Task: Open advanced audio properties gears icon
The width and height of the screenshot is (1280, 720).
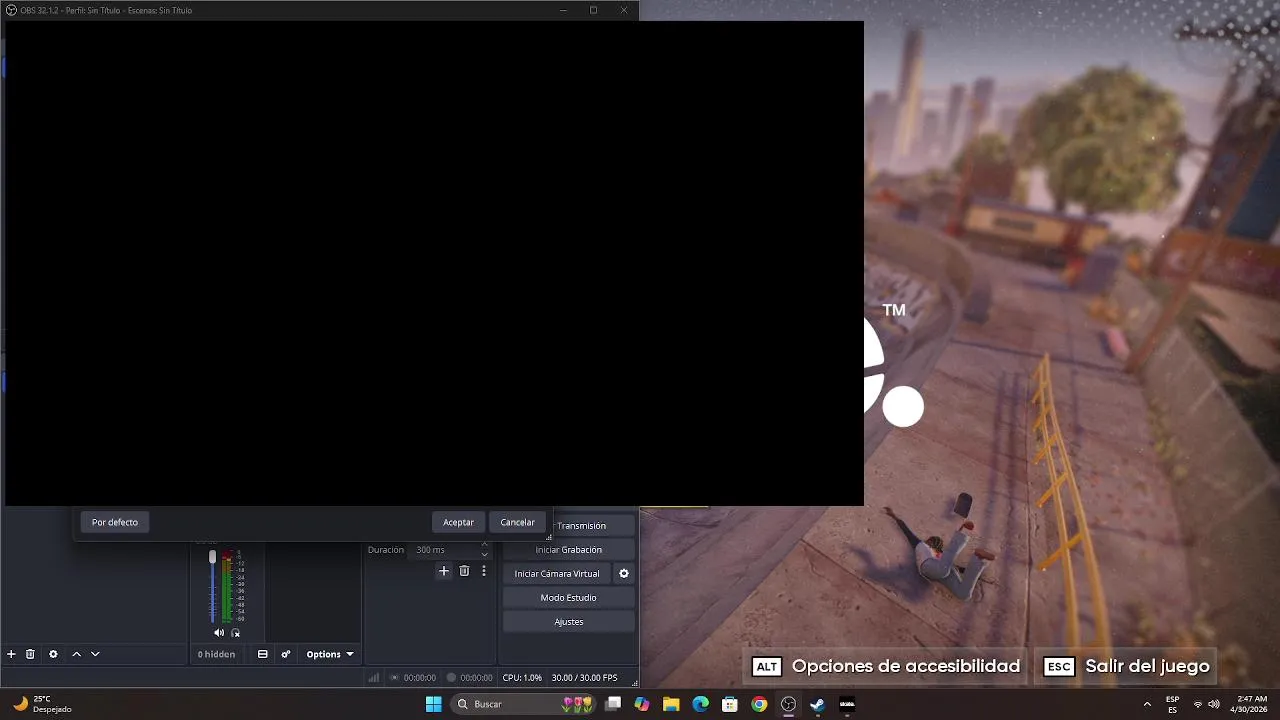Action: pyautogui.click(x=286, y=654)
